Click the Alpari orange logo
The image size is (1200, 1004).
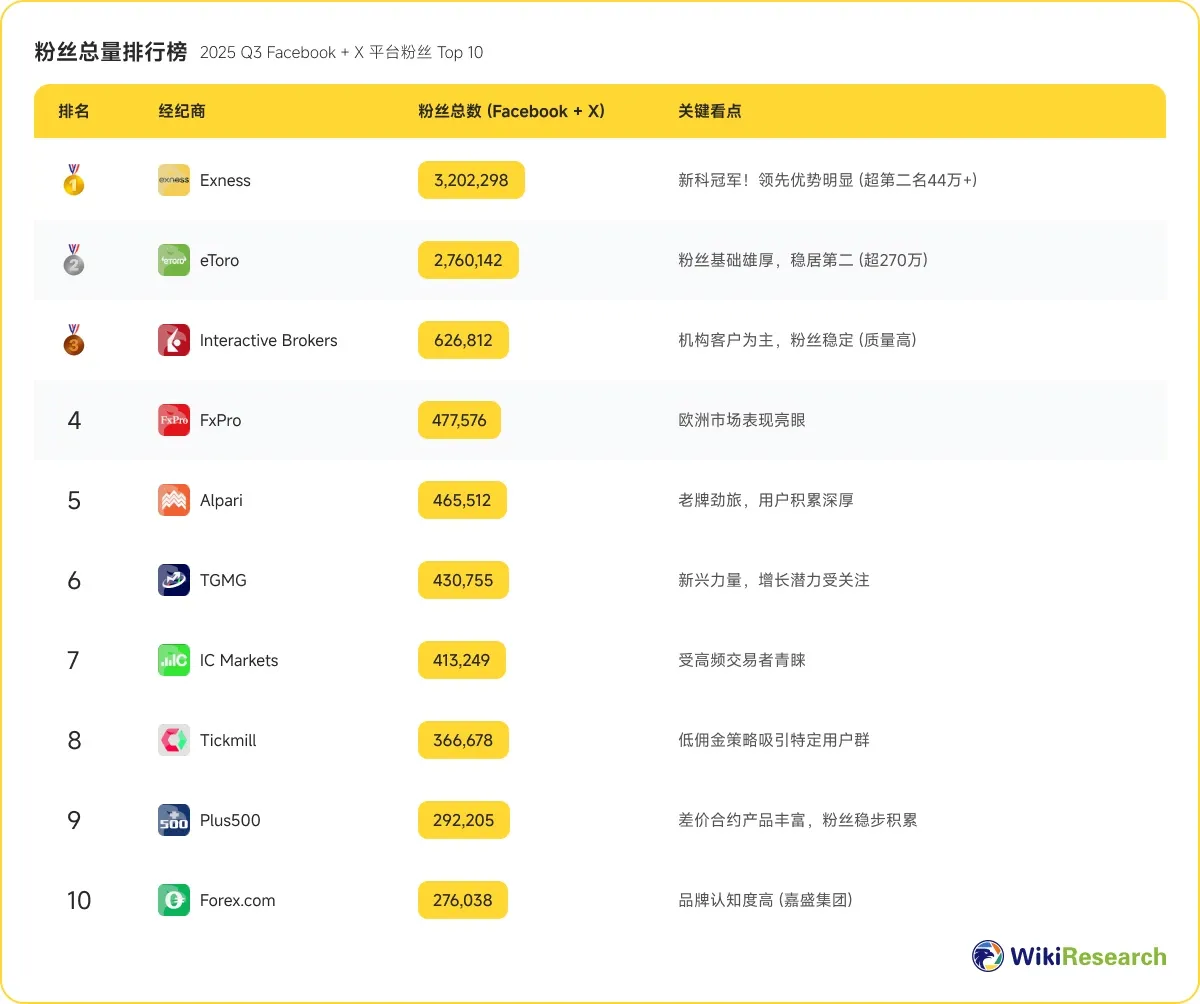(174, 500)
